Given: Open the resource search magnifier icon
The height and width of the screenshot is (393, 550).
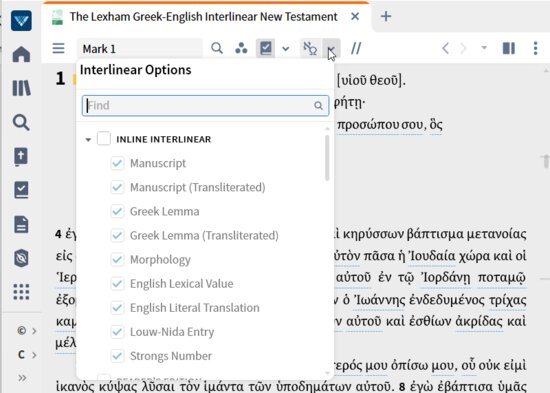Looking at the screenshot, I should pos(217,48).
